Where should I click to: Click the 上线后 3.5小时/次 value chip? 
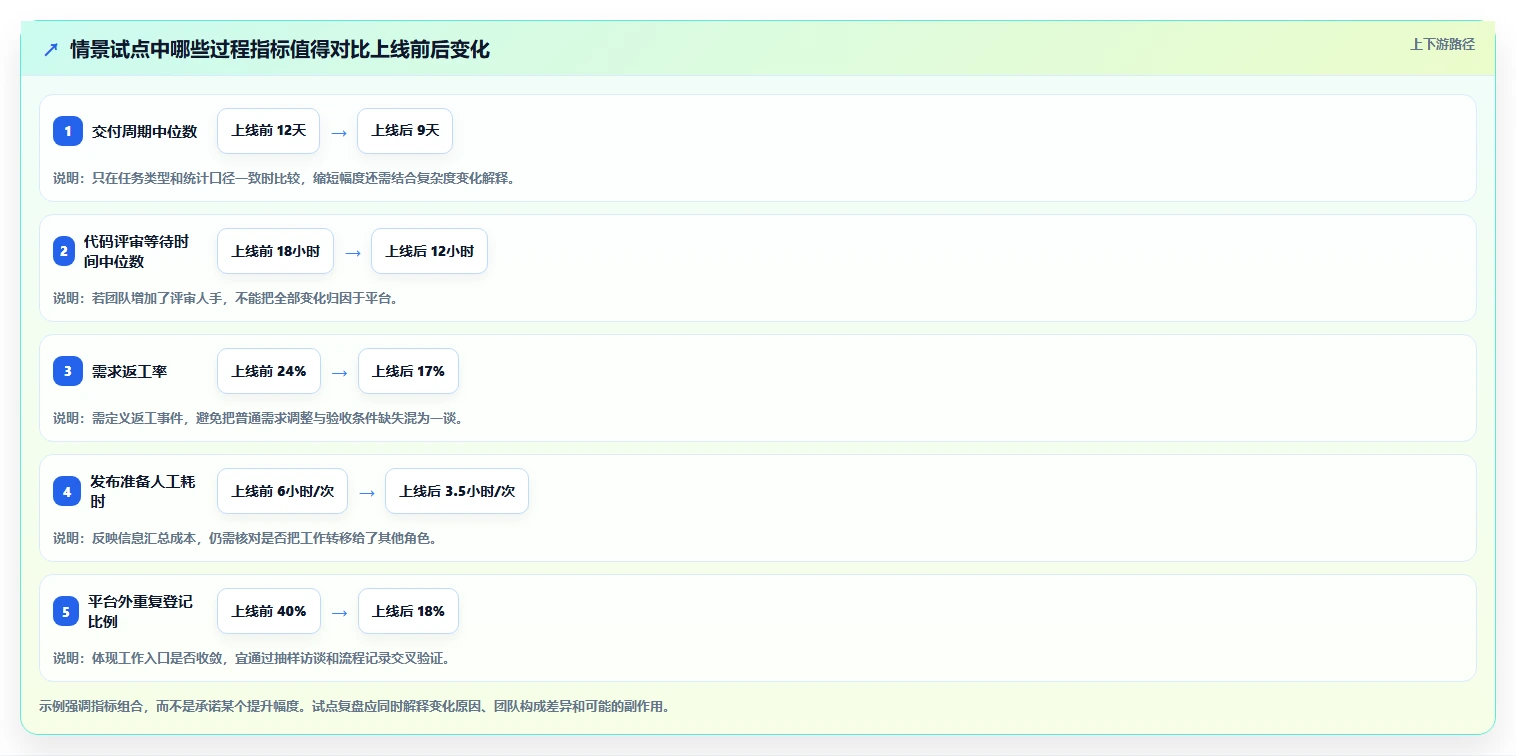point(457,491)
